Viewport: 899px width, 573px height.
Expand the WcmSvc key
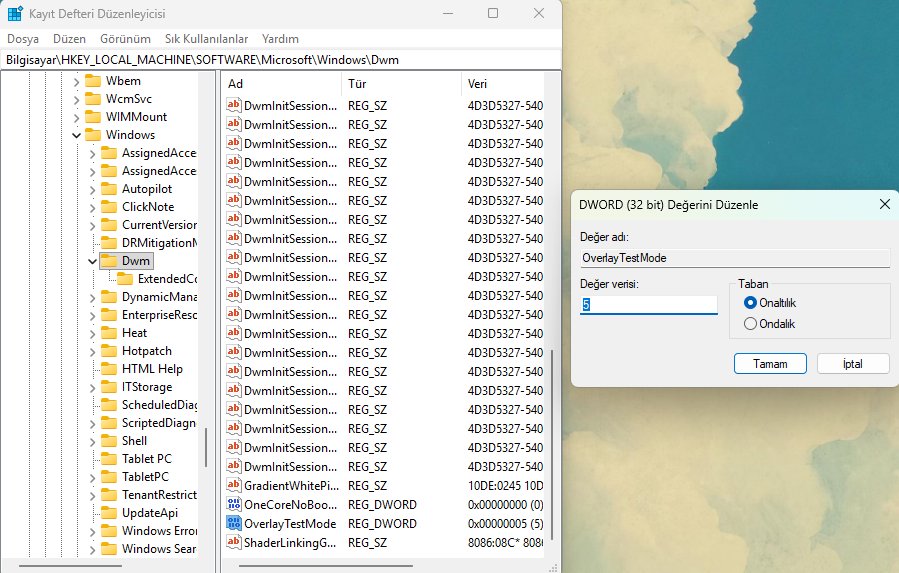click(76, 99)
